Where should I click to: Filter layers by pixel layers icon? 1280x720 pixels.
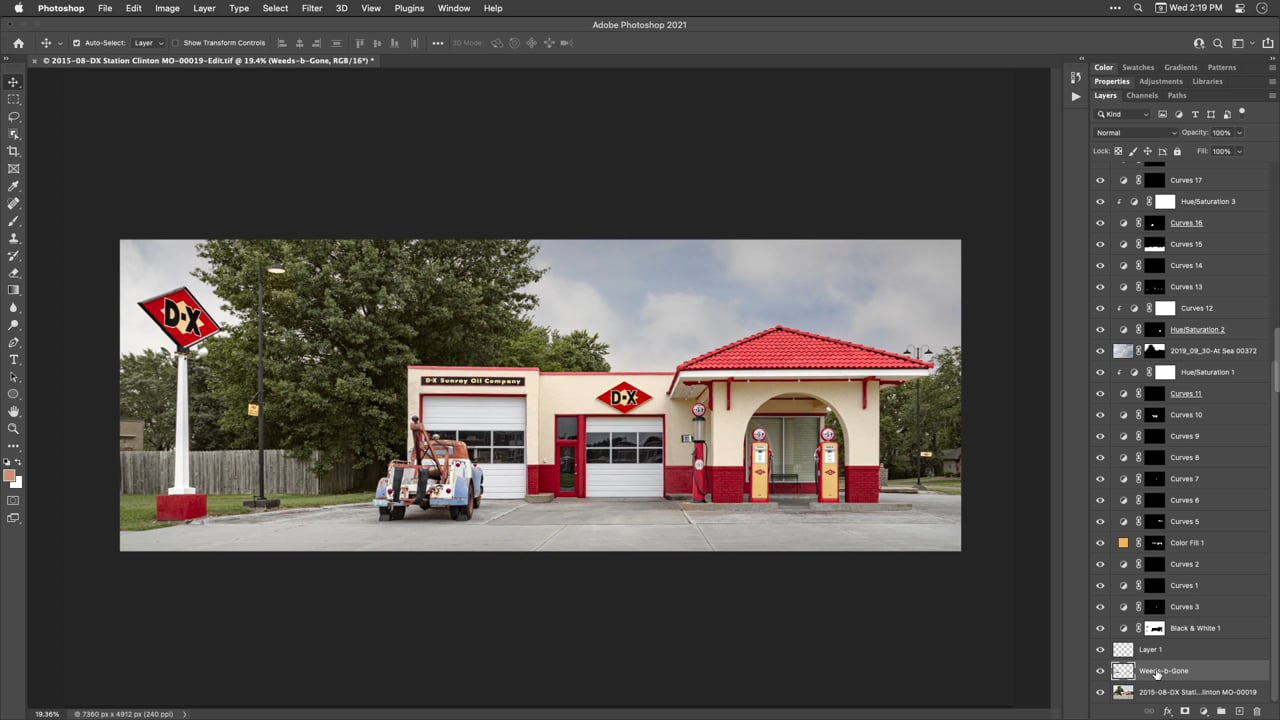pyautogui.click(x=1162, y=114)
